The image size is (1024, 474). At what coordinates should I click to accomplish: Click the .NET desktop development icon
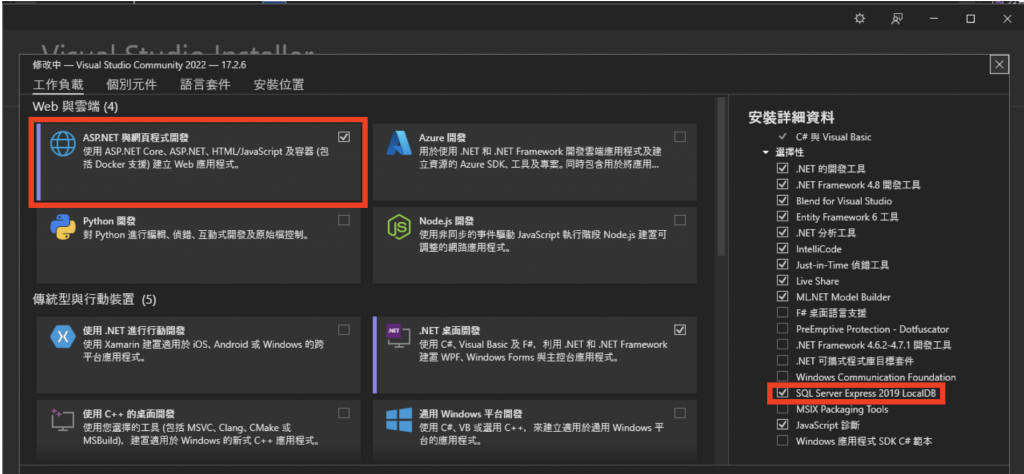[398, 337]
